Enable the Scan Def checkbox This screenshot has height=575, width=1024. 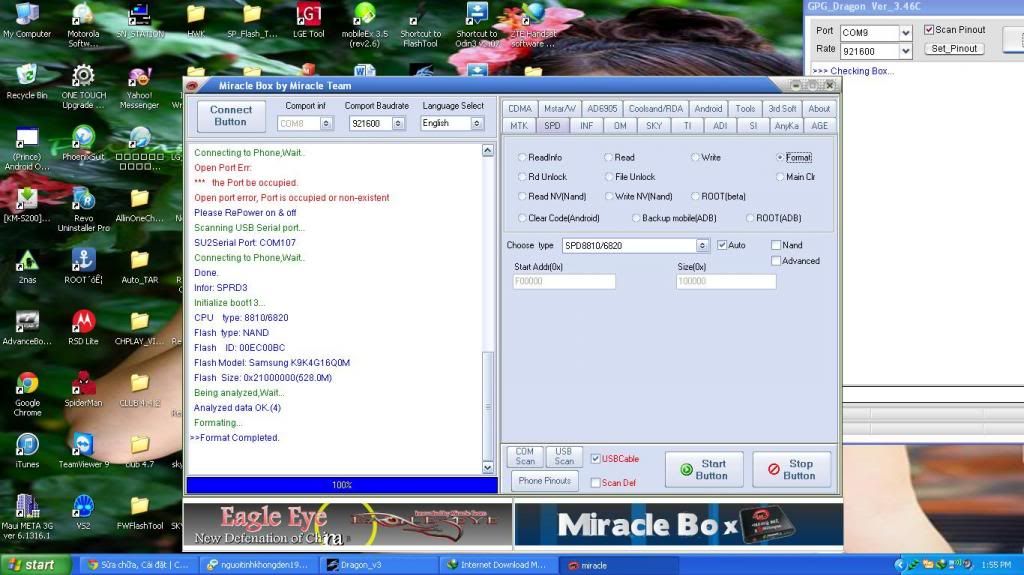(595, 482)
